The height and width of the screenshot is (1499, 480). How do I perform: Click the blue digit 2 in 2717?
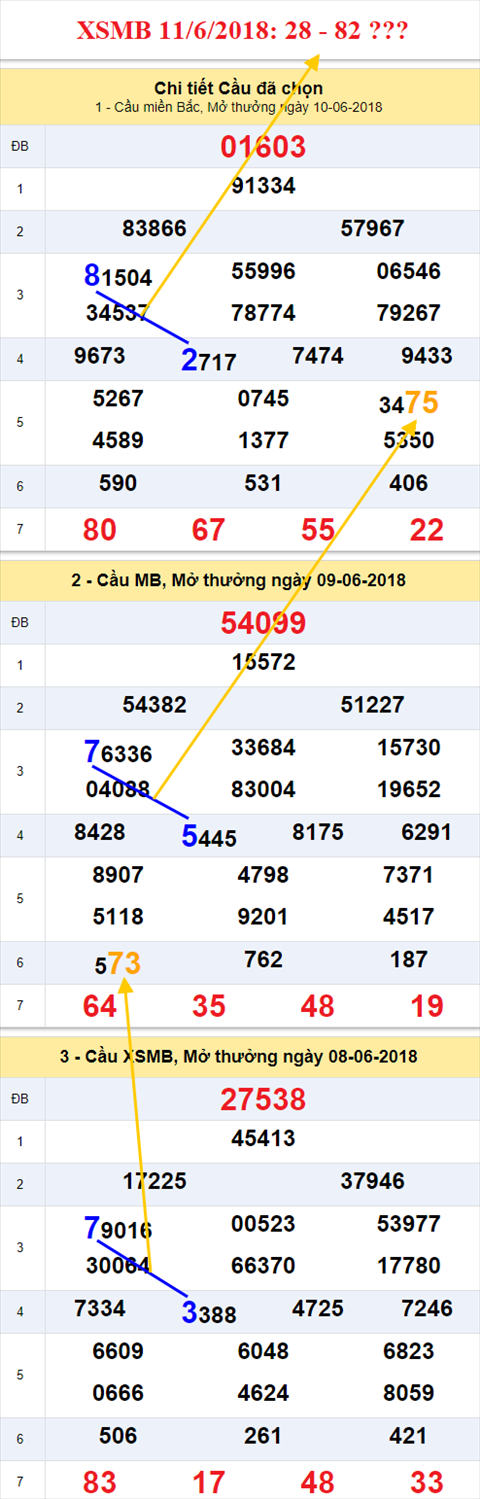click(x=189, y=360)
